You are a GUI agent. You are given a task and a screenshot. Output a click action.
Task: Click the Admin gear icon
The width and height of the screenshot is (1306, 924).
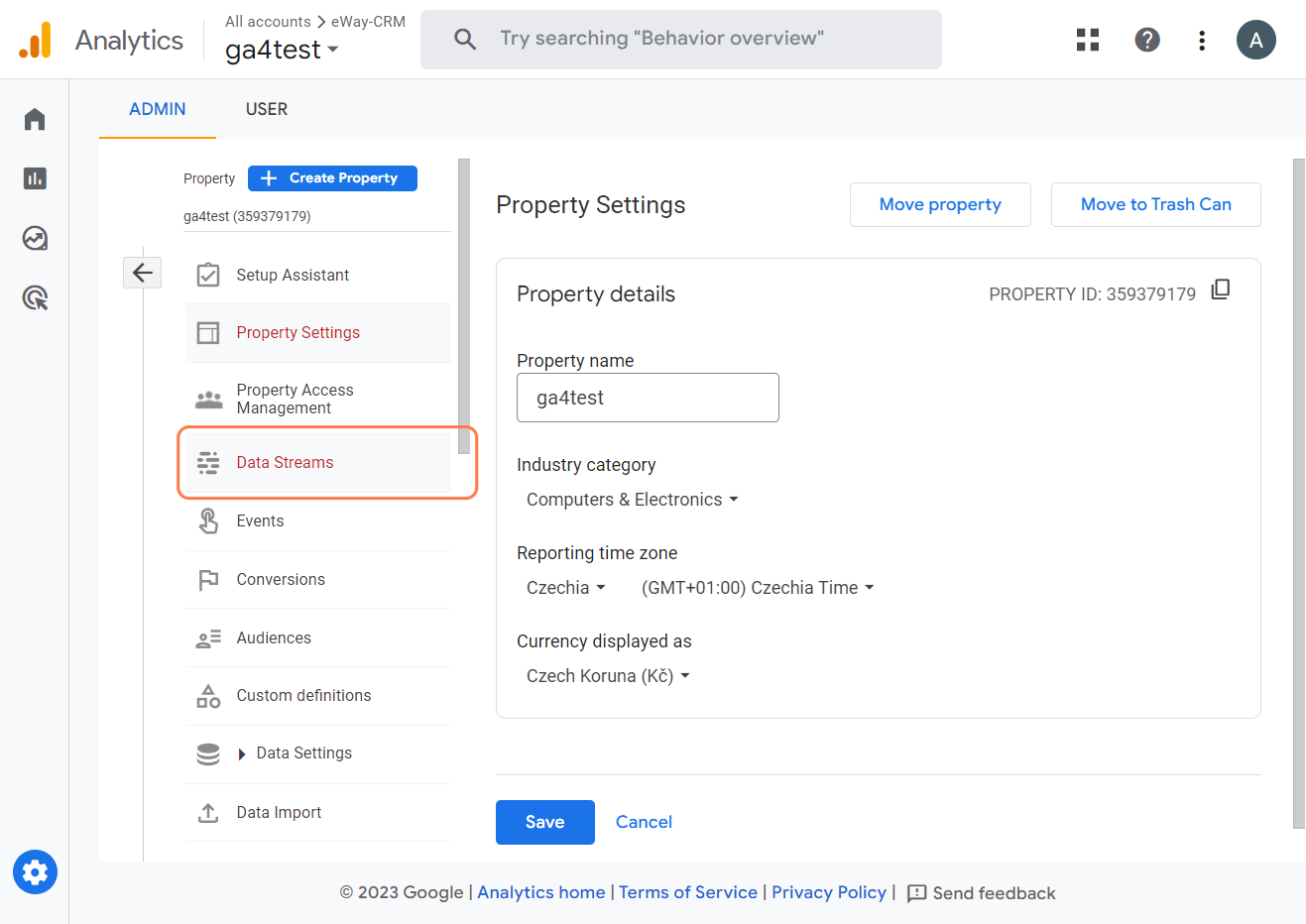pos(35,872)
